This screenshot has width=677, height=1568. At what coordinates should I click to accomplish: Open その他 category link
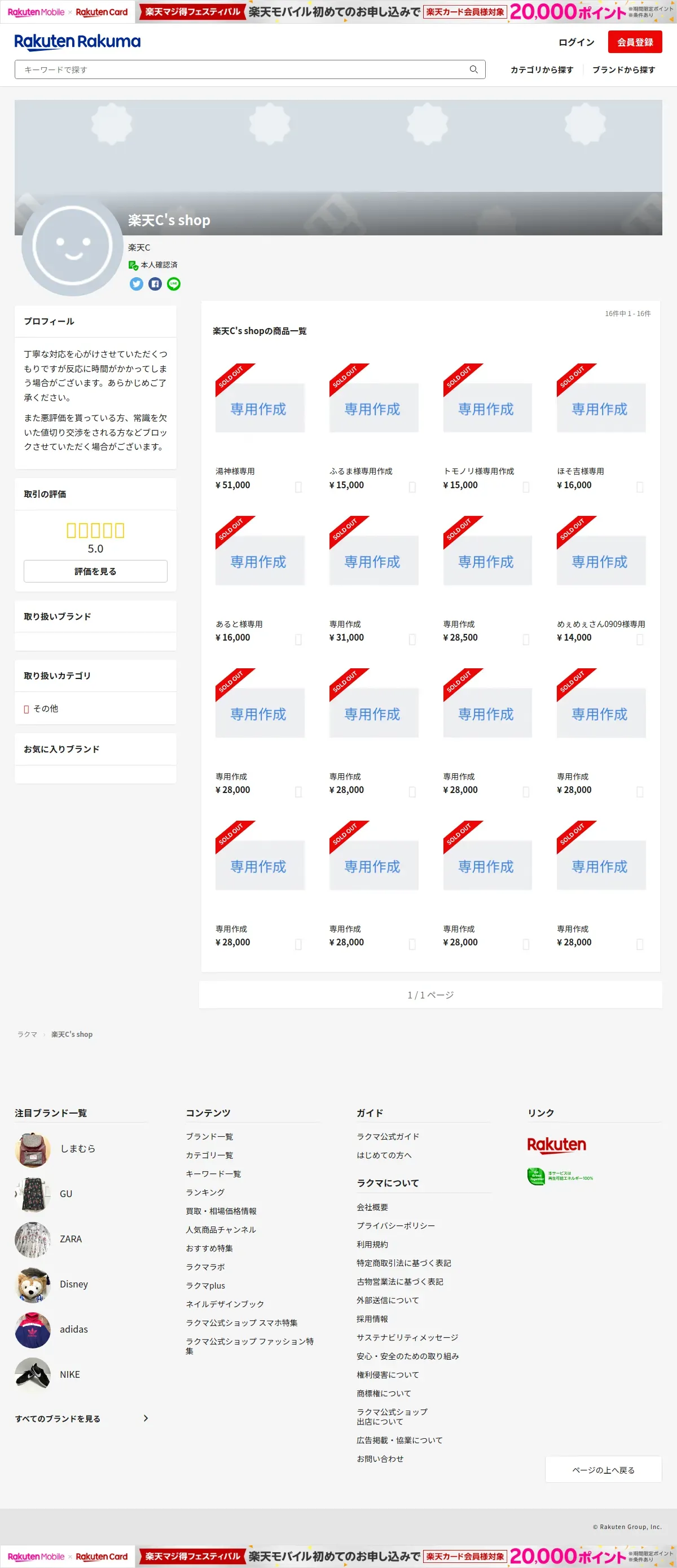tap(46, 708)
